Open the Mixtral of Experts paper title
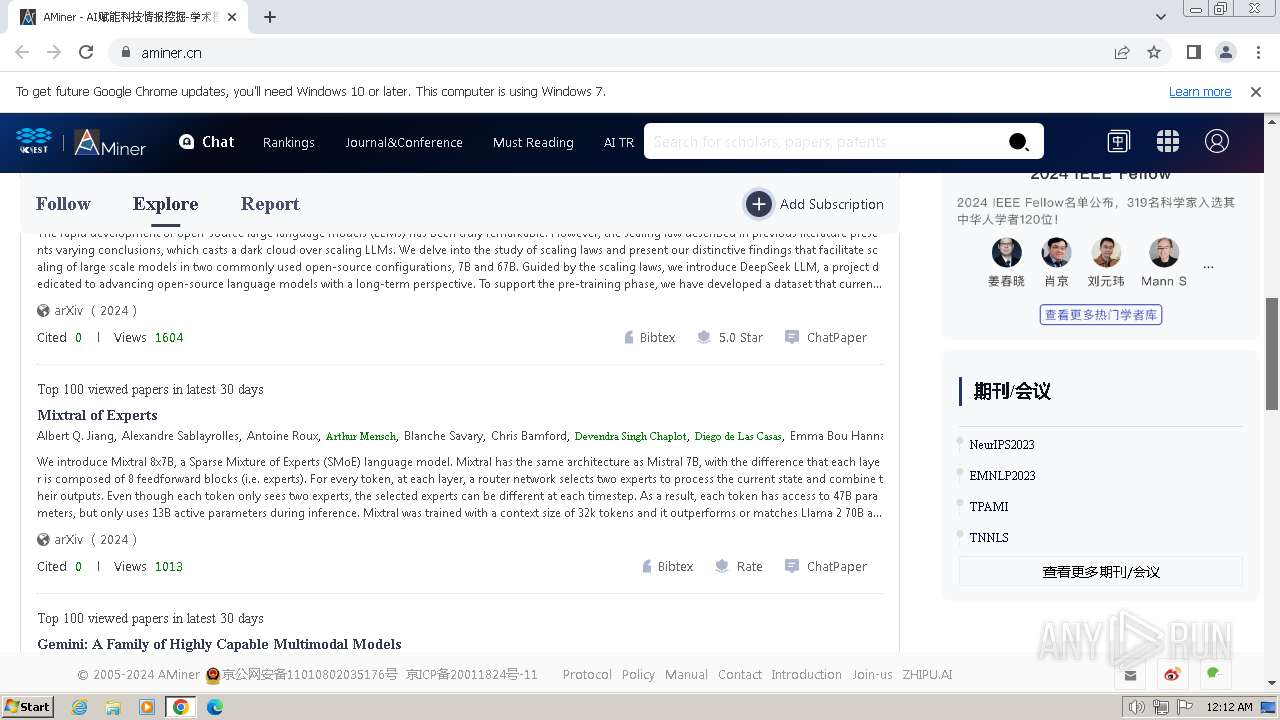 (x=97, y=415)
